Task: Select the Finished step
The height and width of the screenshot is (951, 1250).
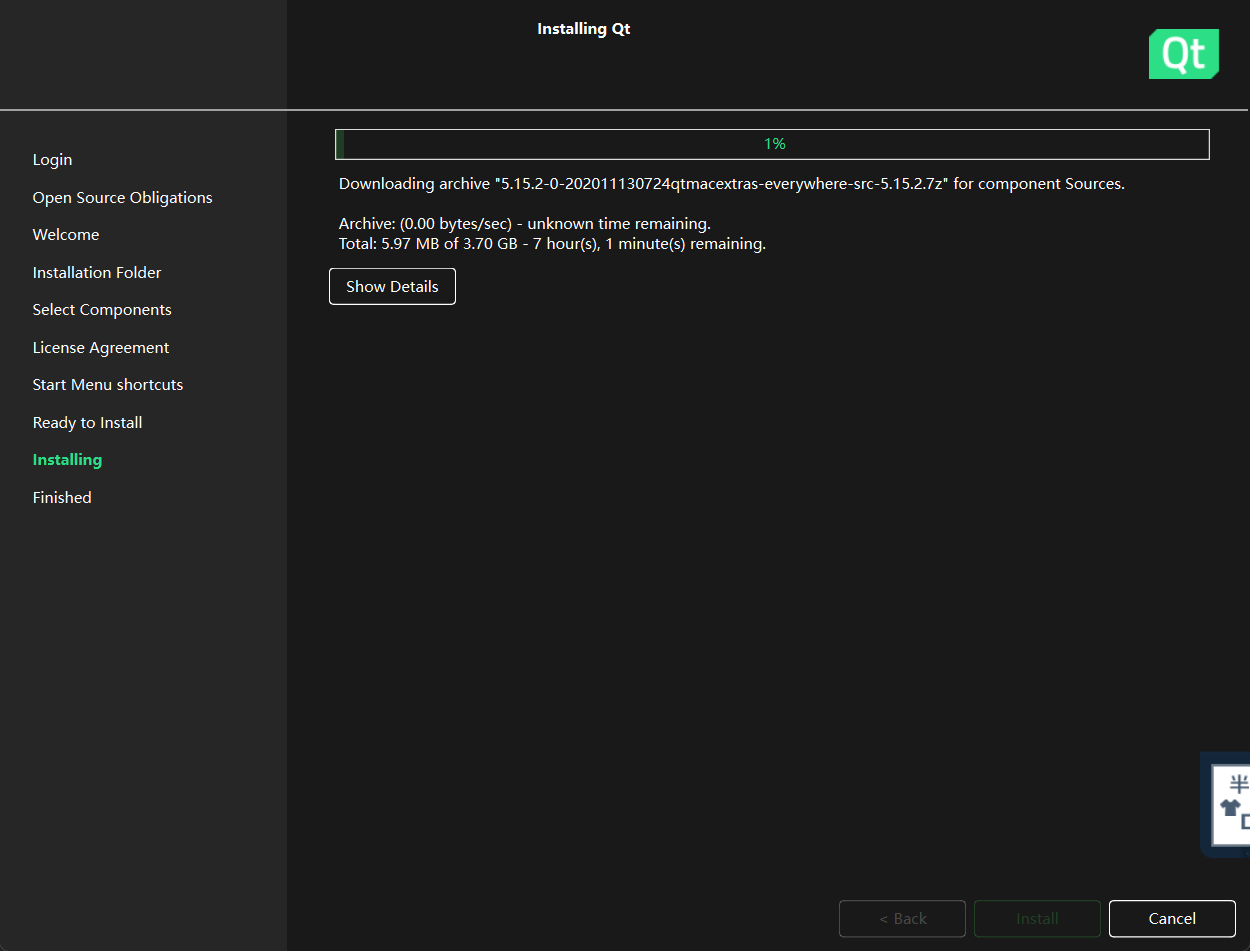Action: click(x=62, y=498)
